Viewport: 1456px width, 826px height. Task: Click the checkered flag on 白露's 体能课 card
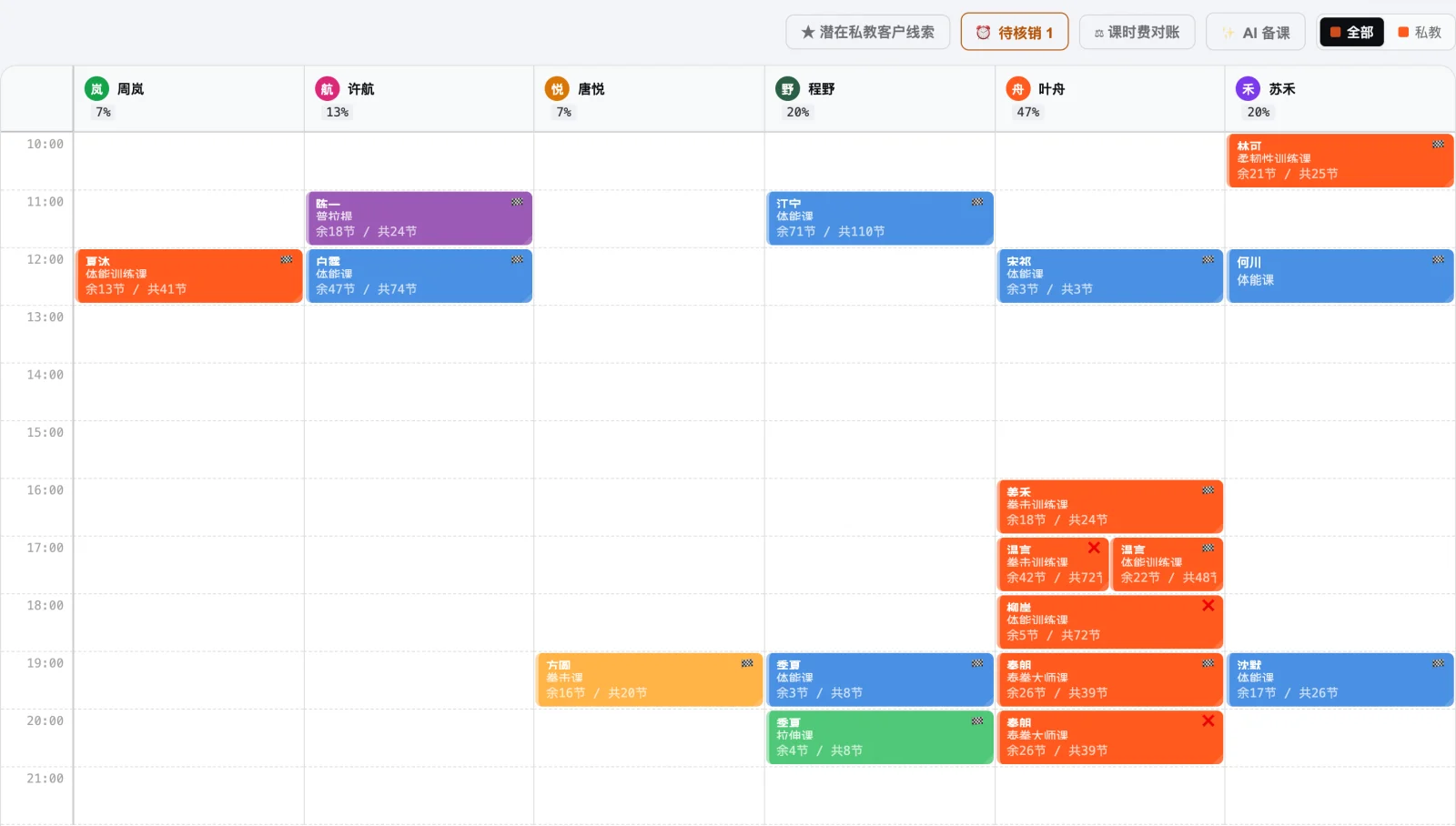517,259
